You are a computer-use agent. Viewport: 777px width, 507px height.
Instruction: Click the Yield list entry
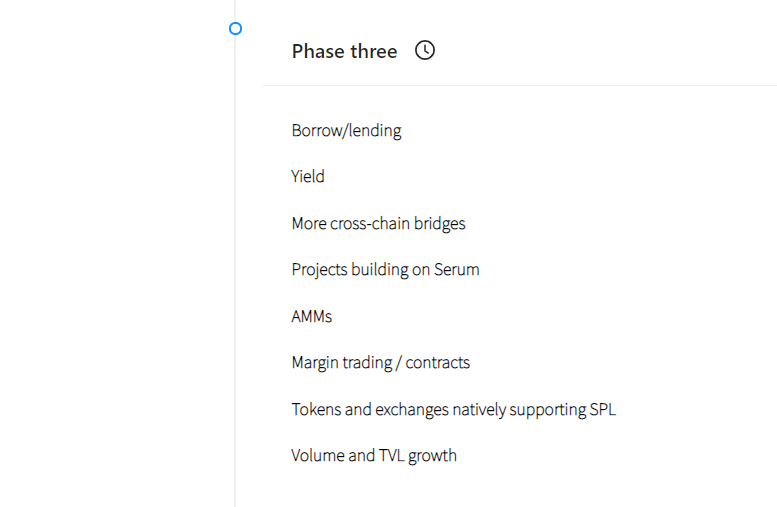[308, 176]
